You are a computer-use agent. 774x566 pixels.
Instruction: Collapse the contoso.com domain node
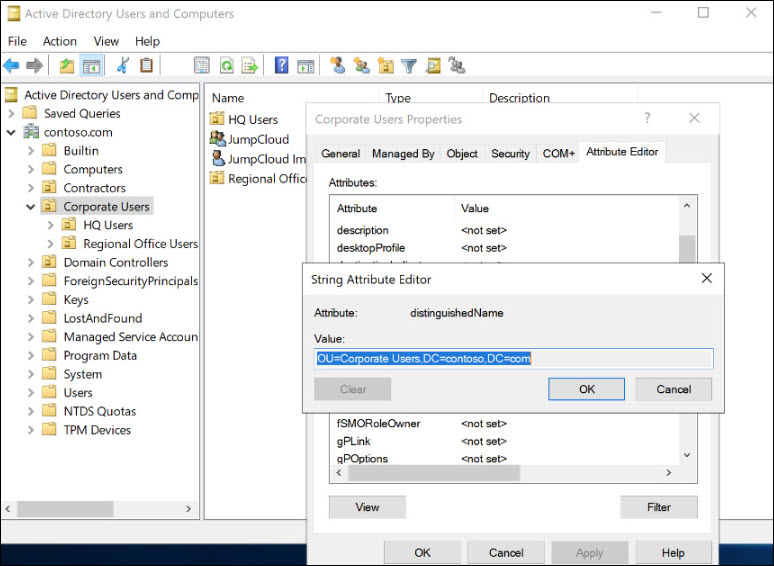pos(11,132)
